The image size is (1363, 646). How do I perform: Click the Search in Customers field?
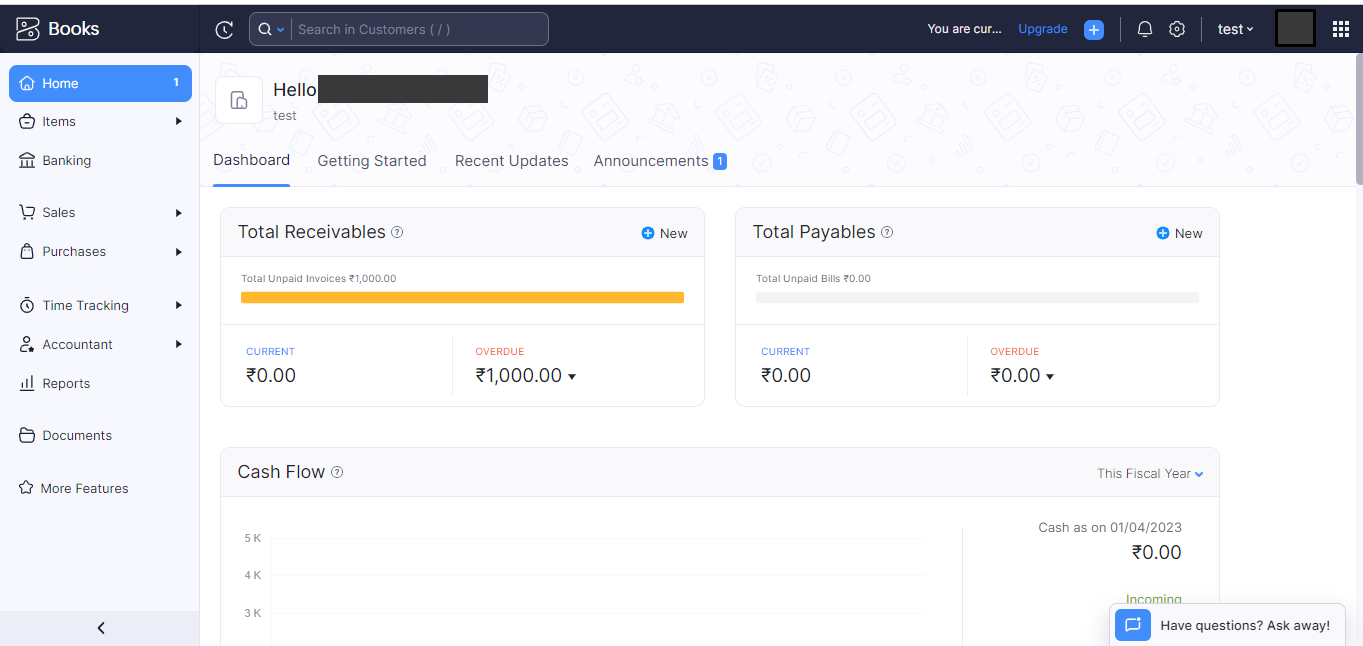click(x=420, y=29)
